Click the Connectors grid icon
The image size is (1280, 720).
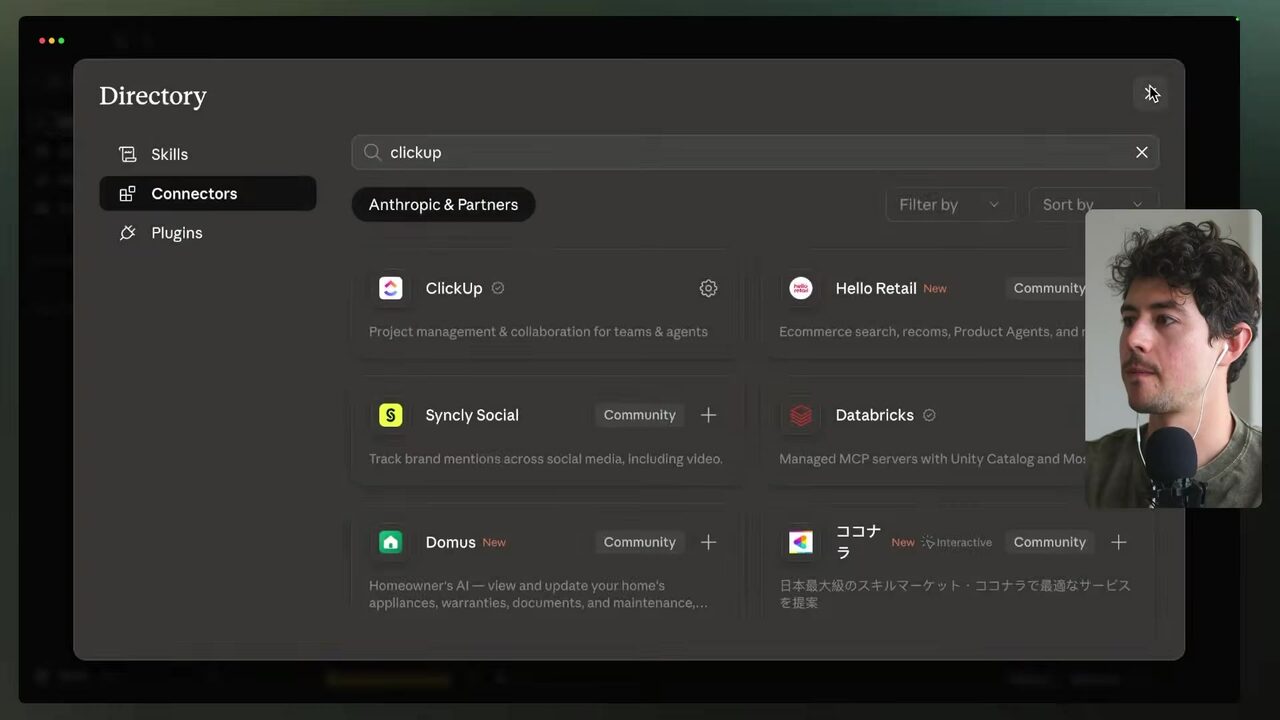pos(127,194)
